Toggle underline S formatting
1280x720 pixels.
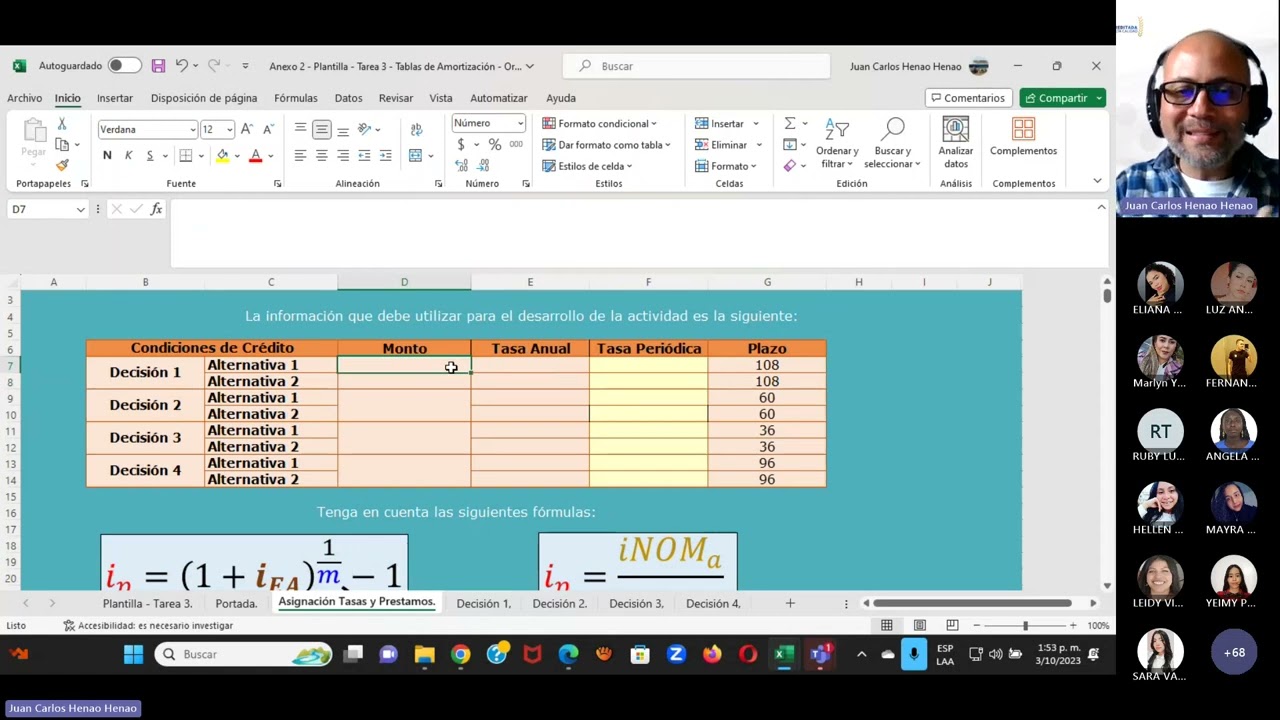(149, 155)
